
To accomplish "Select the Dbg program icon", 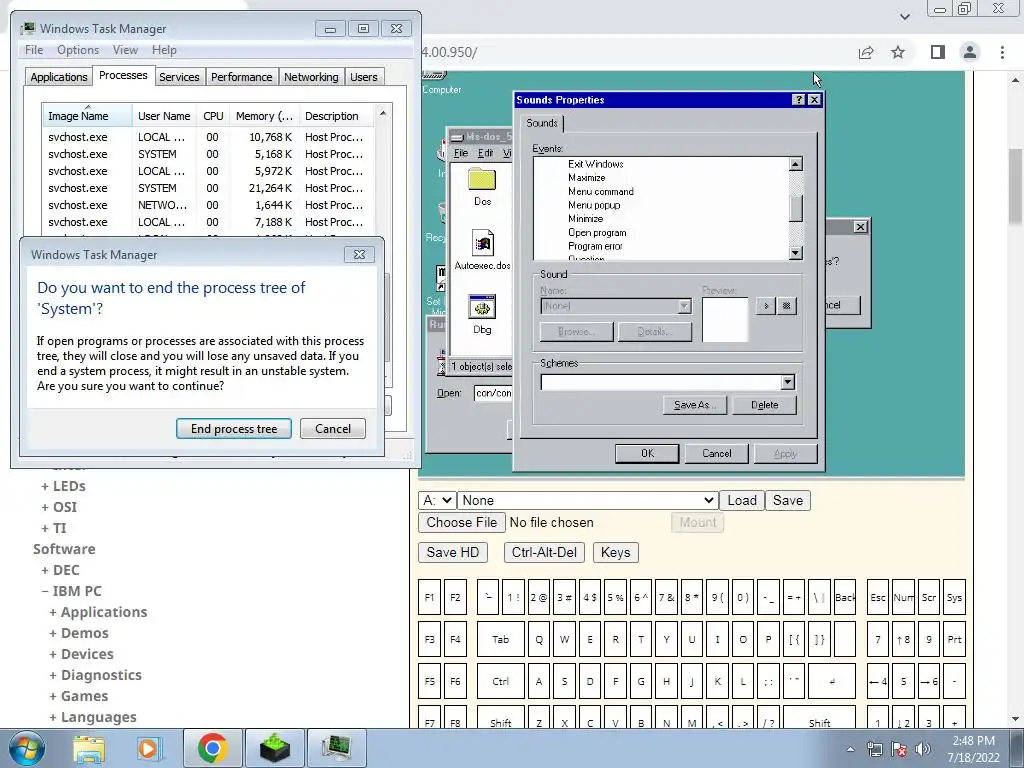I will pyautogui.click(x=482, y=307).
